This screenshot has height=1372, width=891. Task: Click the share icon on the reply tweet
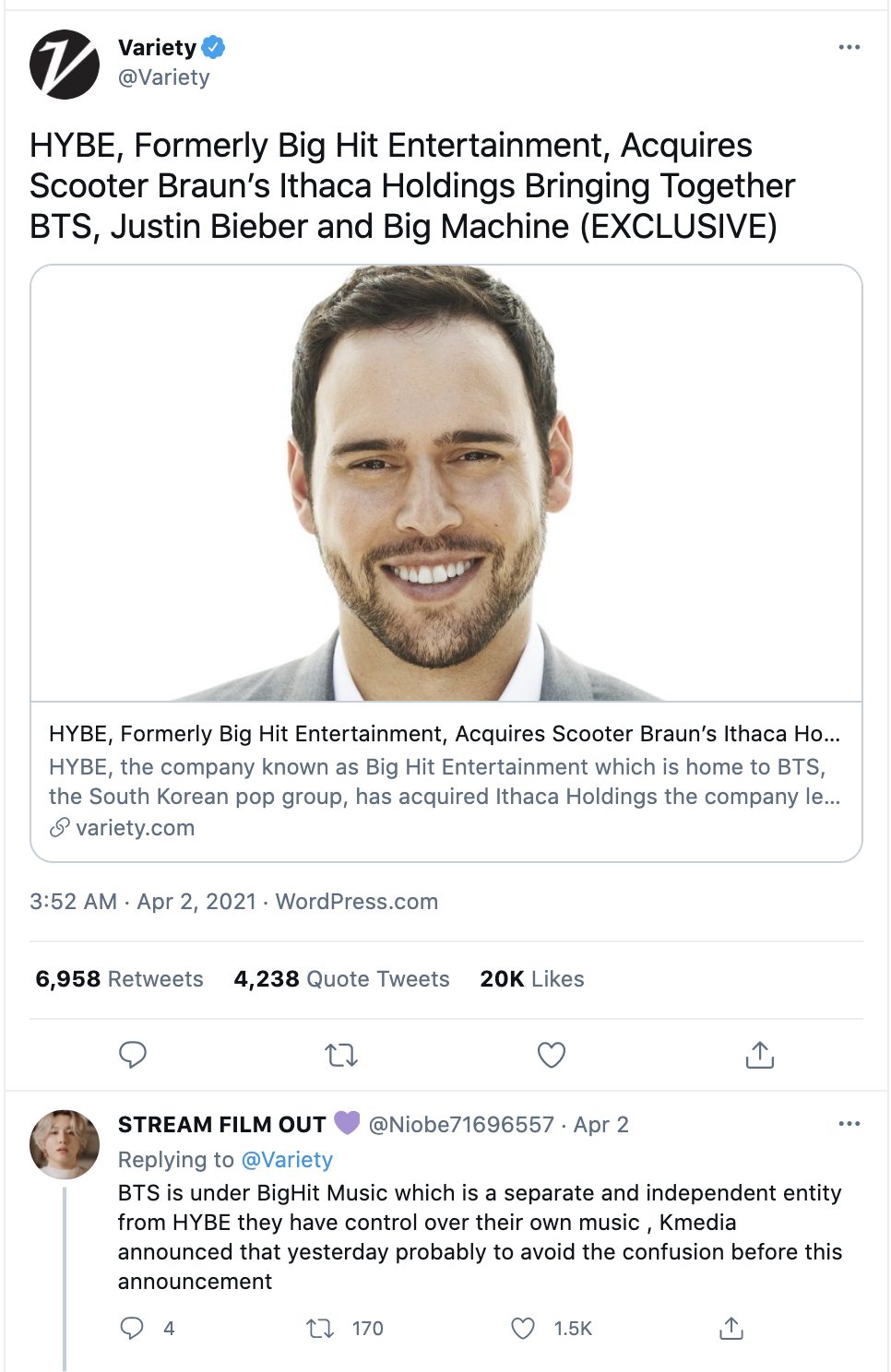click(x=731, y=1328)
